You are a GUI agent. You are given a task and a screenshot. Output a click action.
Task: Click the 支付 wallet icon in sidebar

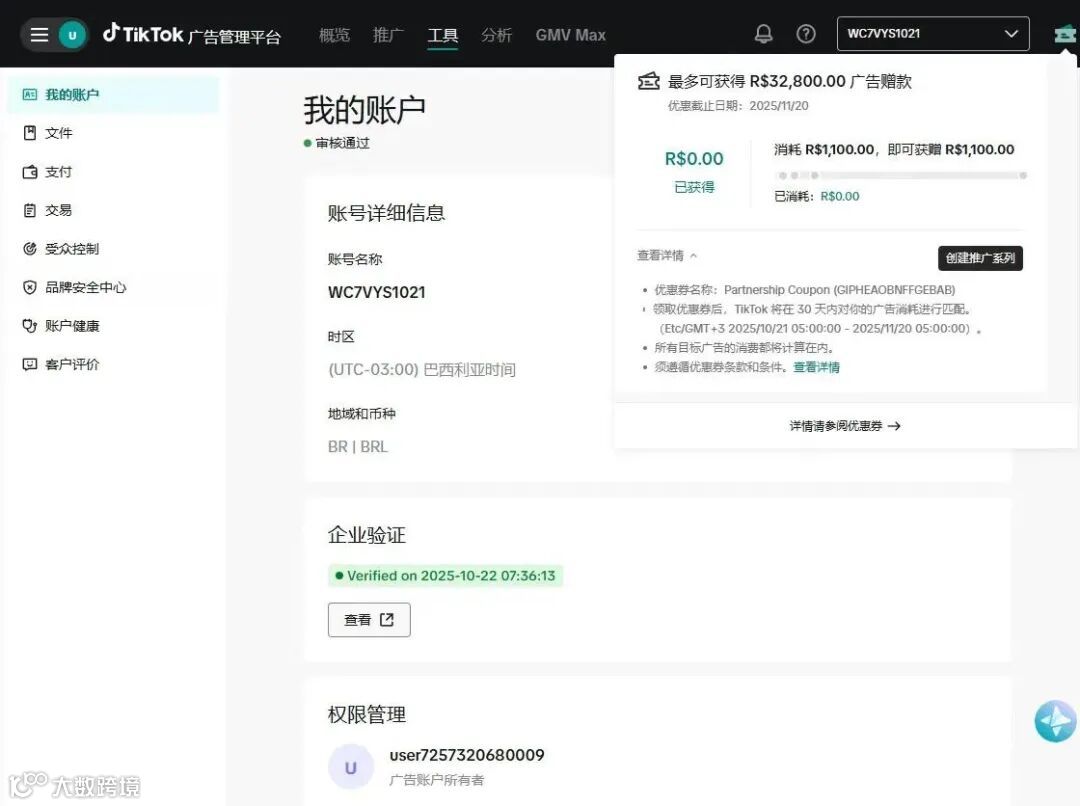pos(30,172)
